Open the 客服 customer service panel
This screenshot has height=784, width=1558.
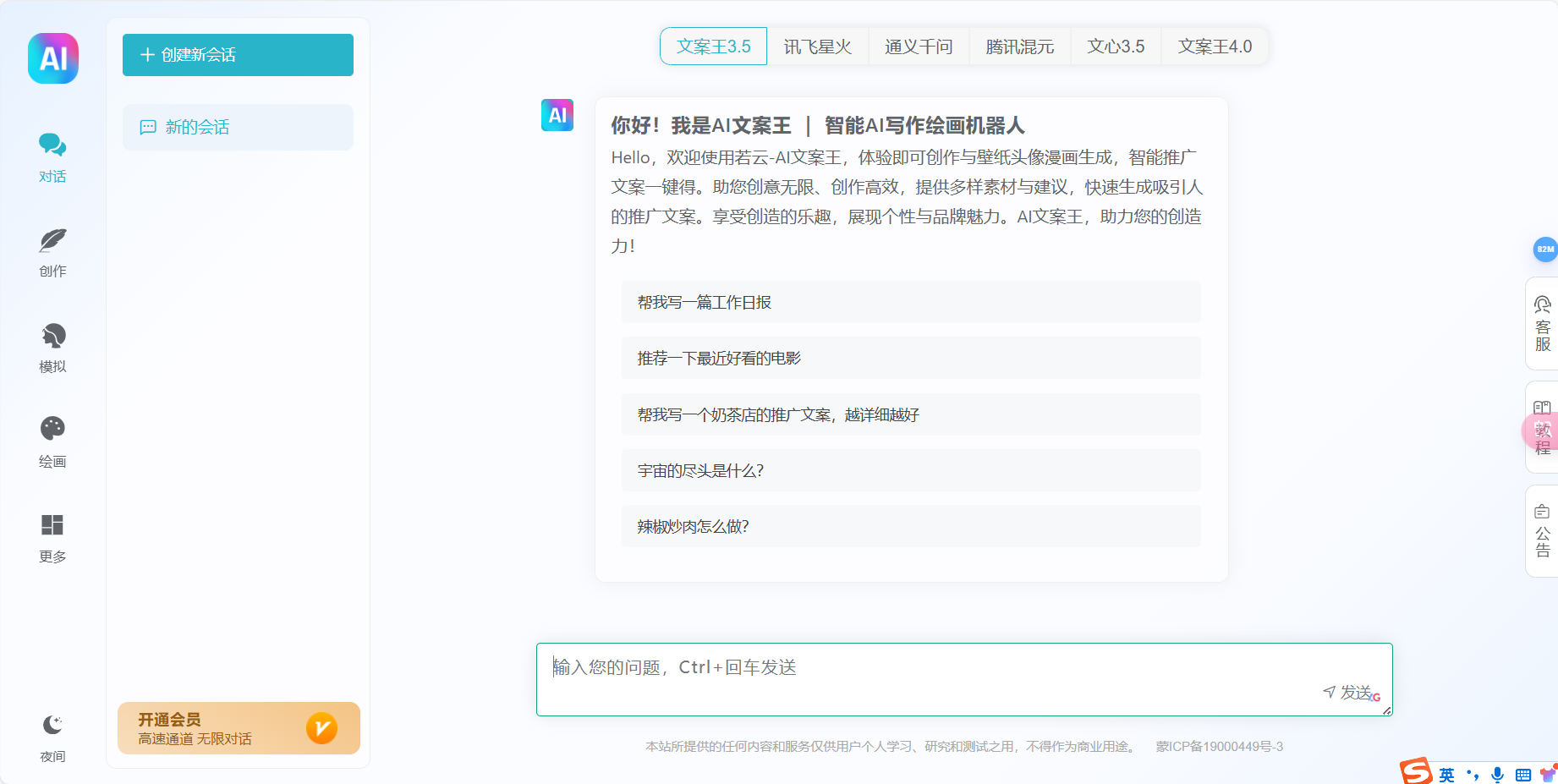[x=1542, y=324]
